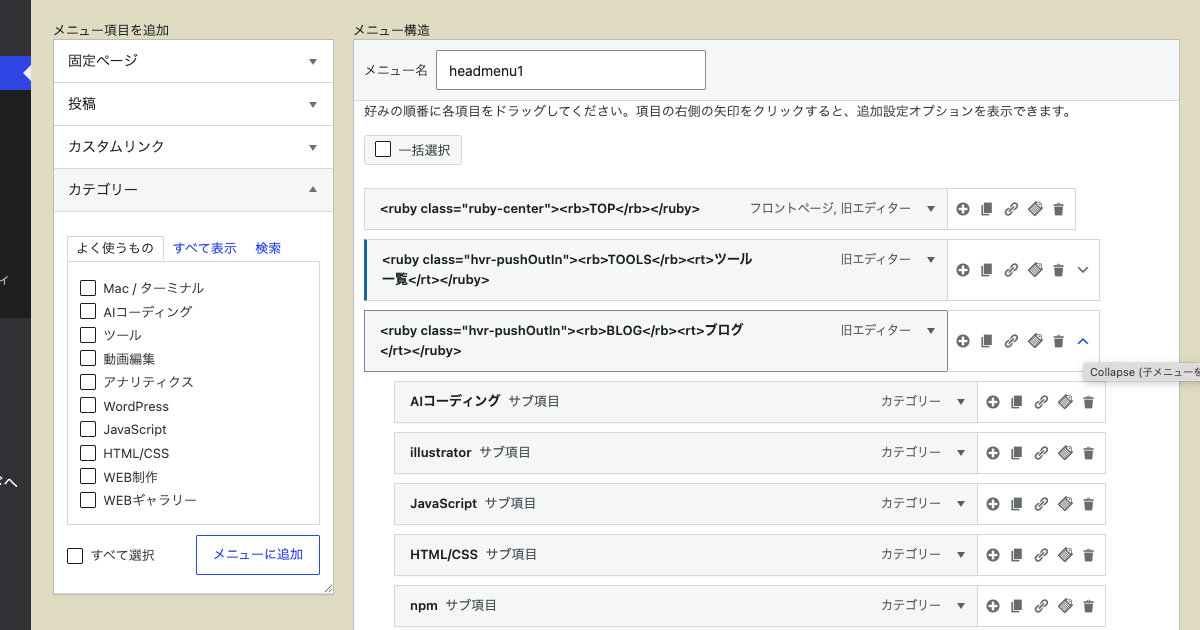Open the AIコーディング sub item settings arrow
This screenshot has height=630, width=1200.
(961, 402)
